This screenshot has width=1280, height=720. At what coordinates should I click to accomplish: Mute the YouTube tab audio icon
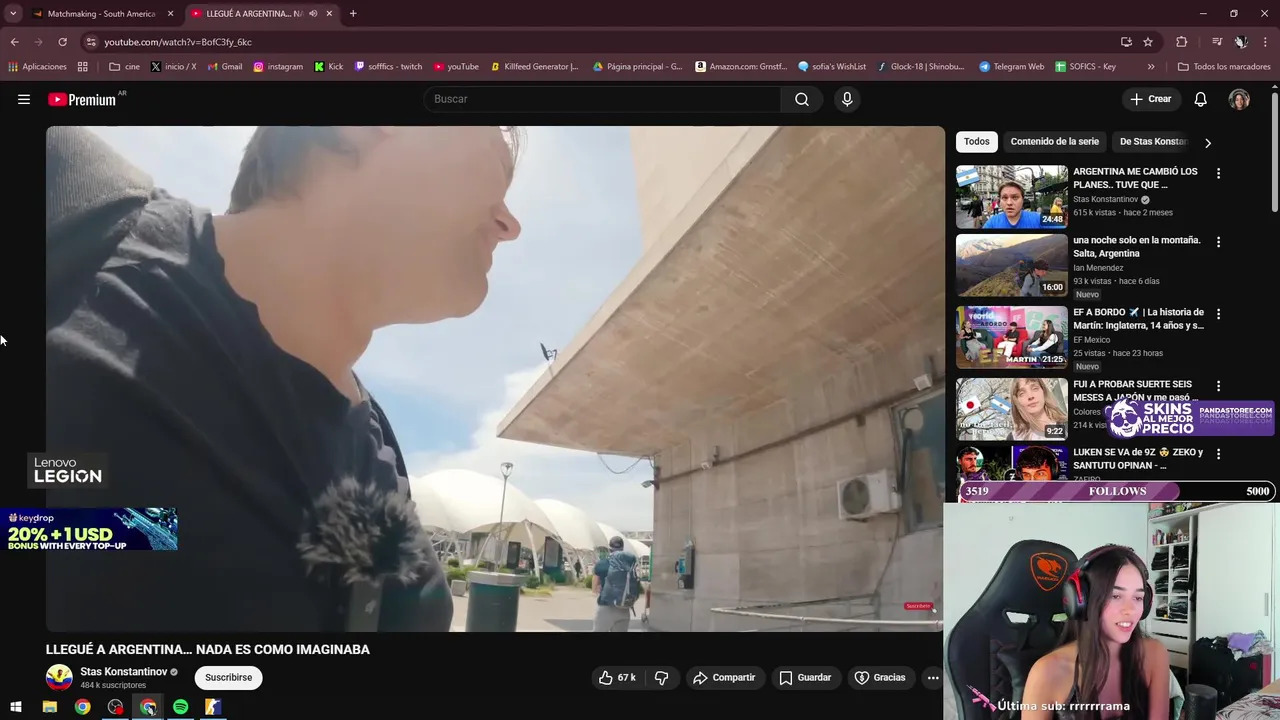pos(313,14)
